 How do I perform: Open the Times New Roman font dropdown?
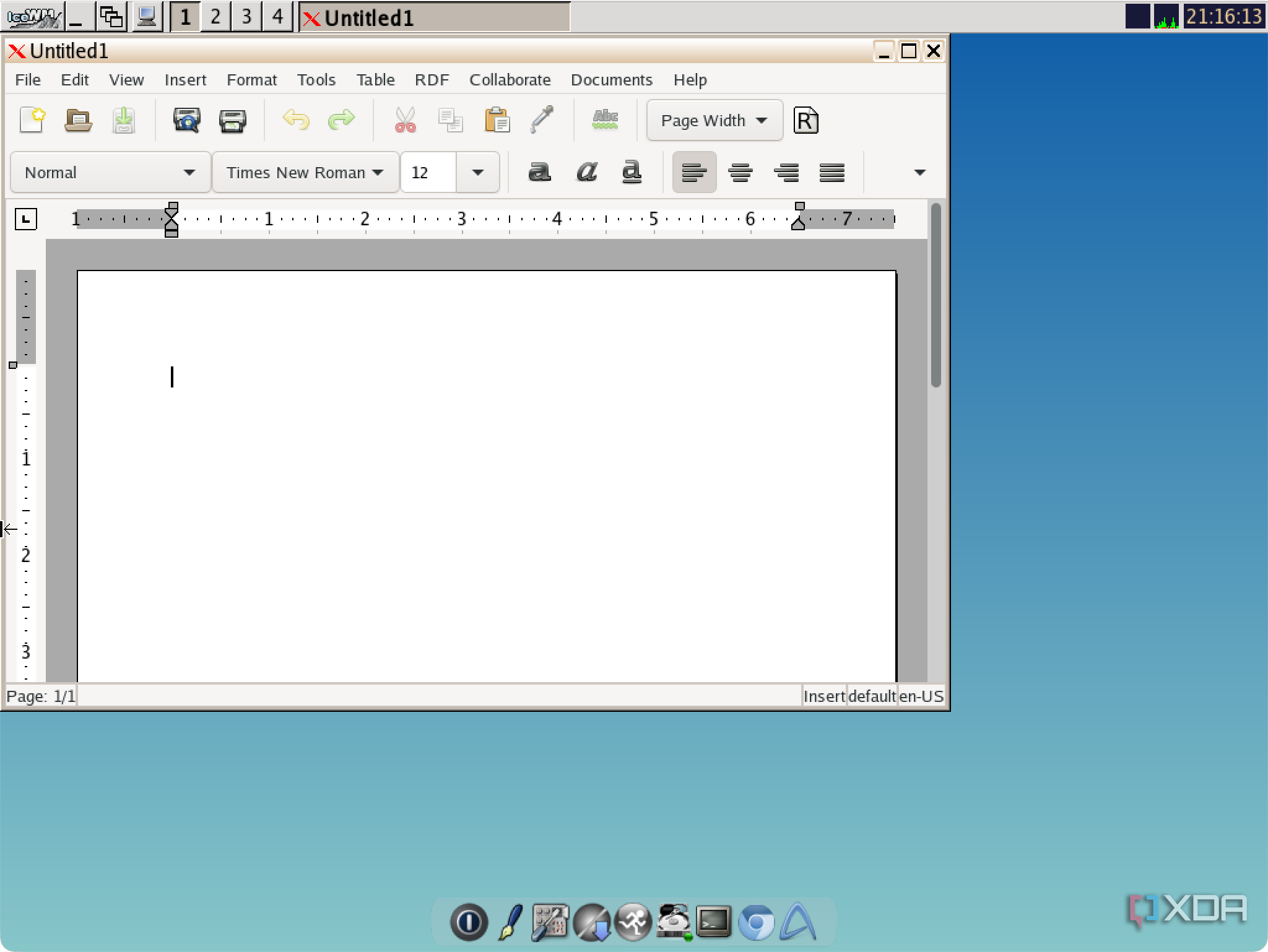pyautogui.click(x=305, y=173)
